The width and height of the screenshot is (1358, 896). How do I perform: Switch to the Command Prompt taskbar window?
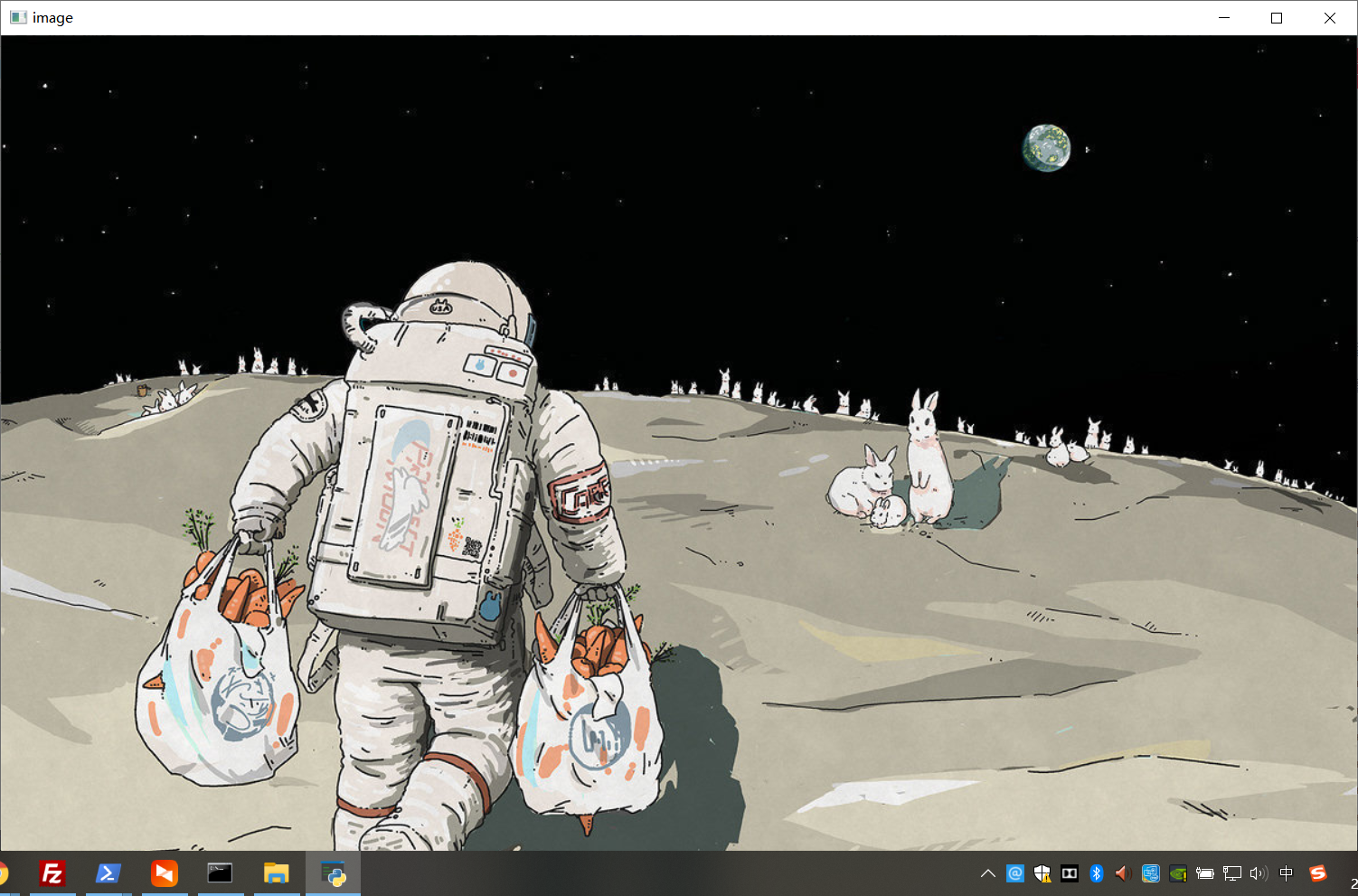point(221,873)
